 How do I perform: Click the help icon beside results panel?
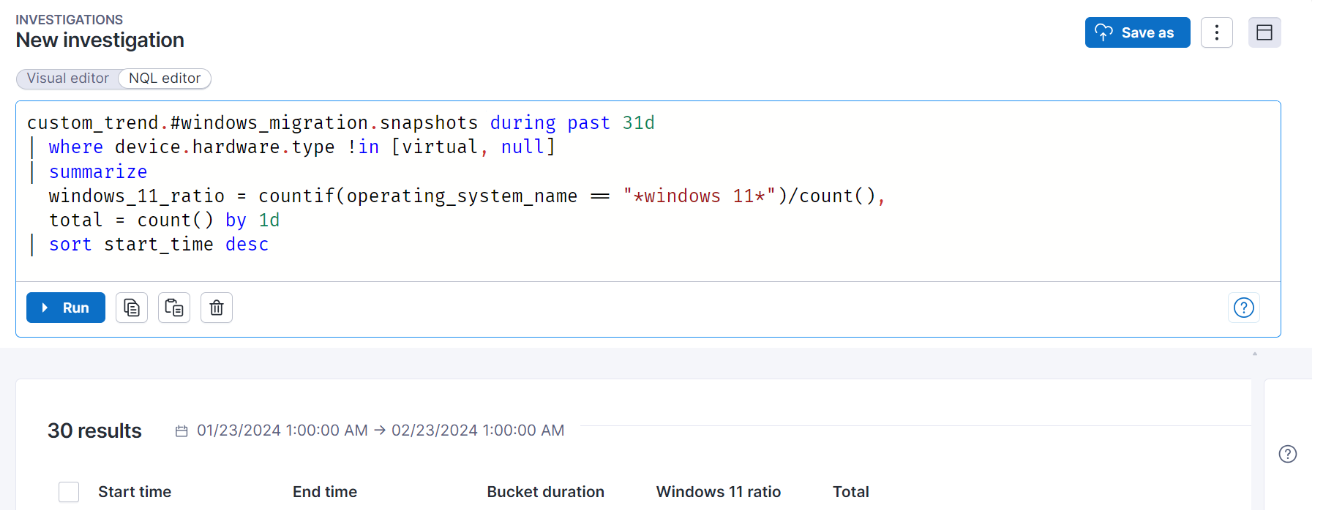pos(1288,454)
